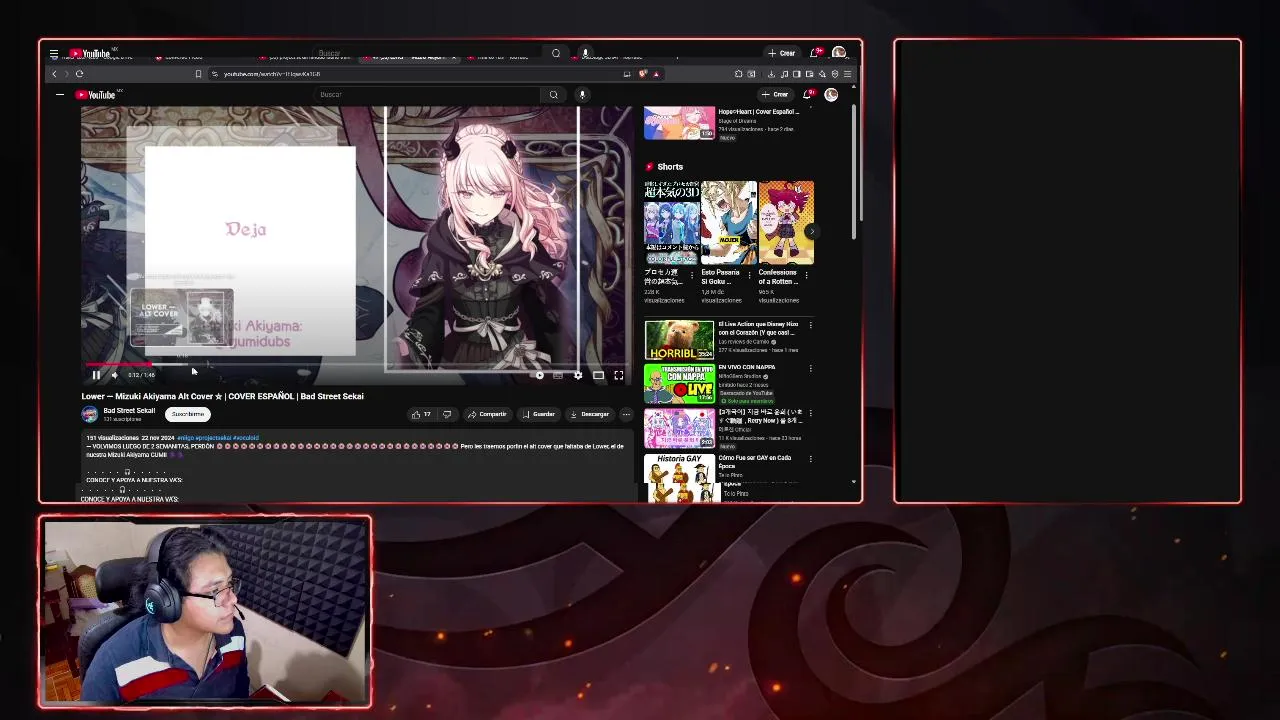Image resolution: width=1280 pixels, height=720 pixels.
Task: Save the video with the Guardar button
Action: [538, 414]
